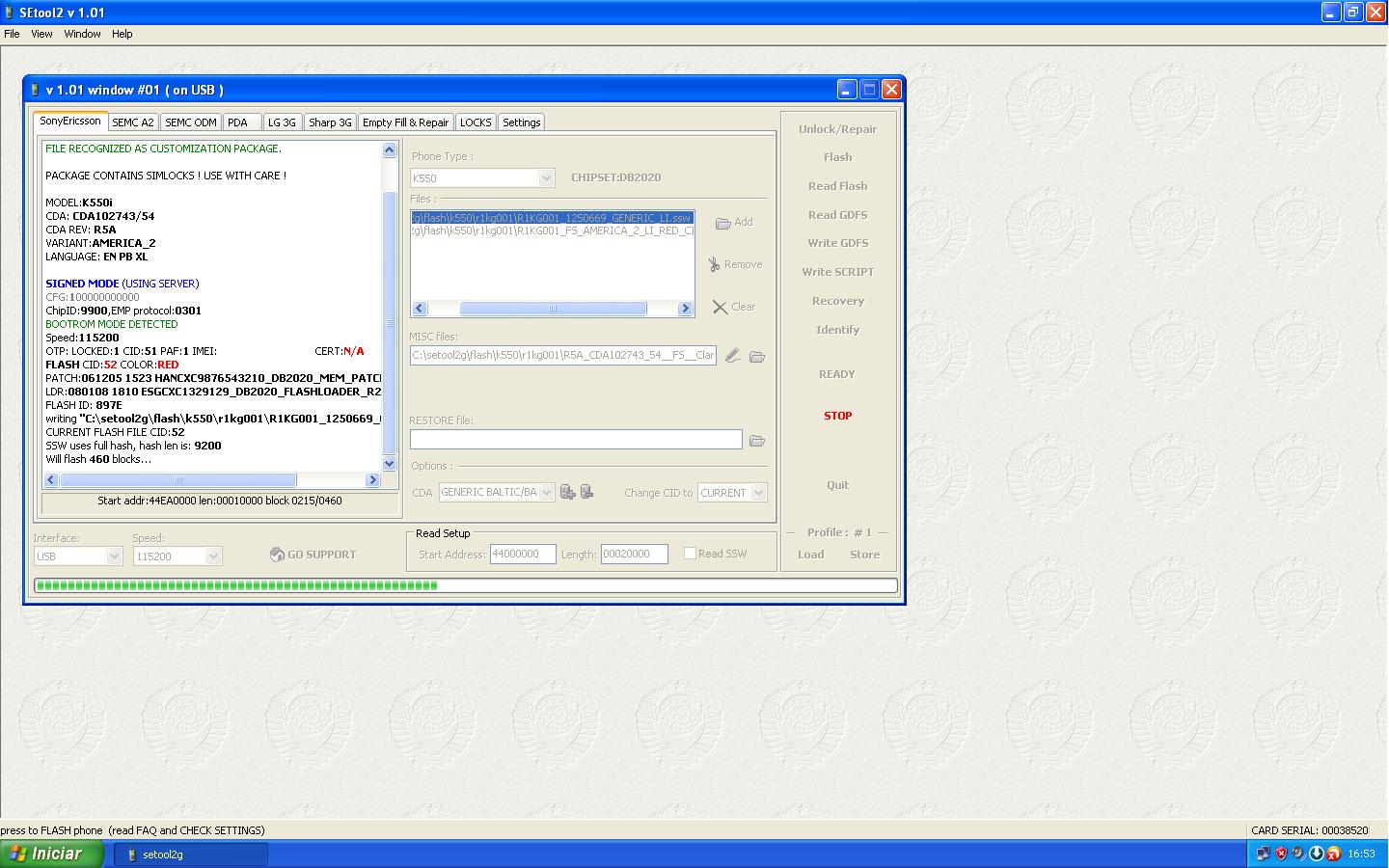Click the Read GDFS button
1389x868 pixels.
coord(837,215)
